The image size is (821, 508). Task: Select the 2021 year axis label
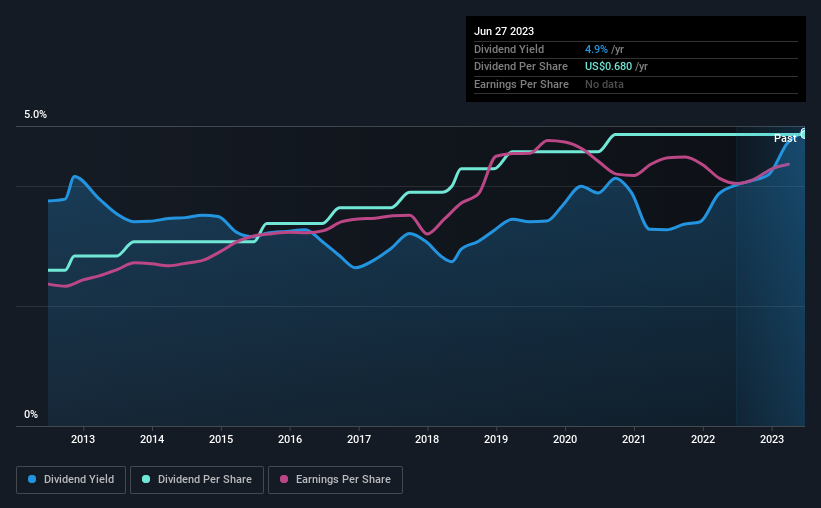[x=634, y=439]
